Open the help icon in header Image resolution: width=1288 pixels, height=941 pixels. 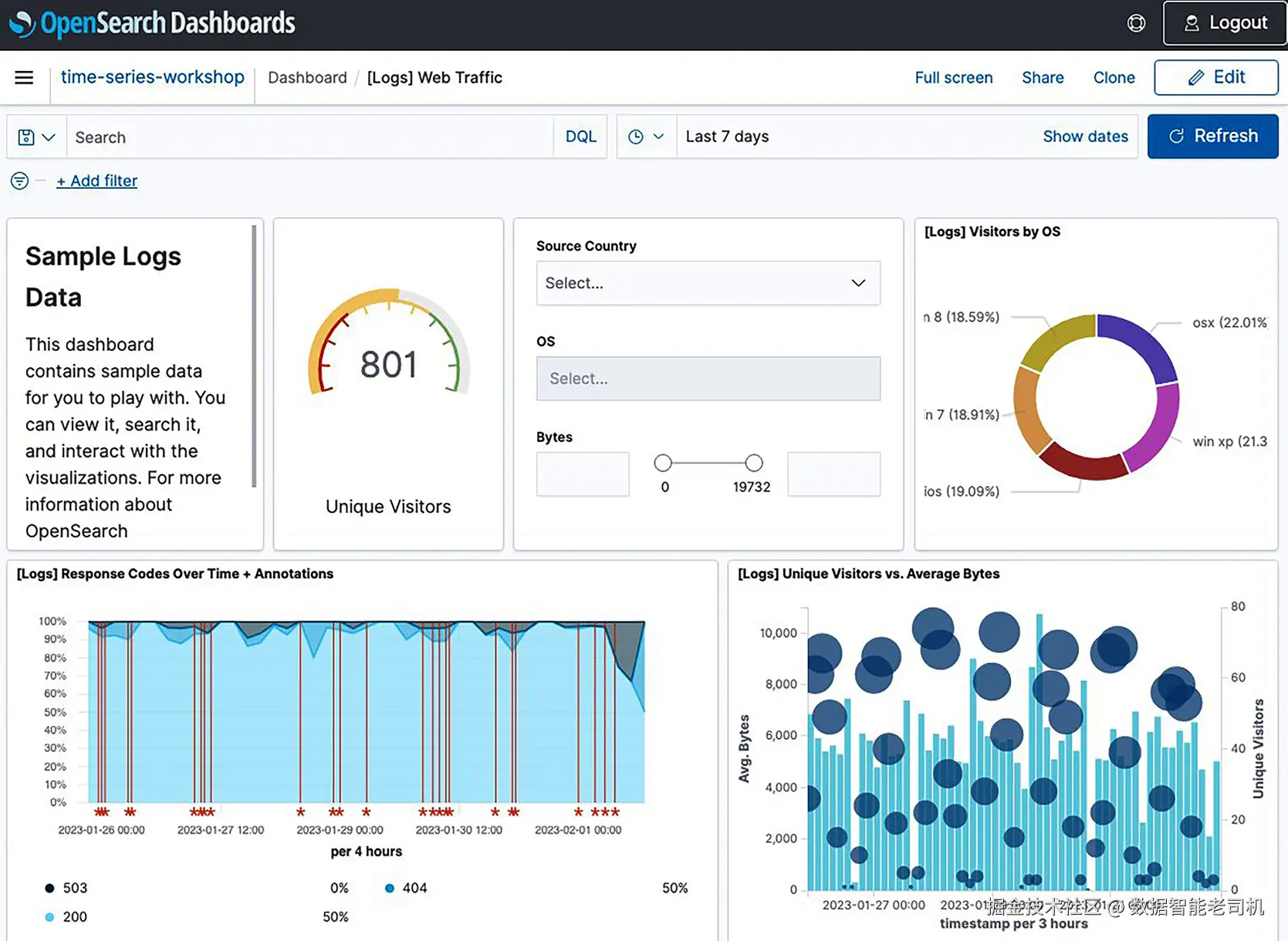[1136, 23]
